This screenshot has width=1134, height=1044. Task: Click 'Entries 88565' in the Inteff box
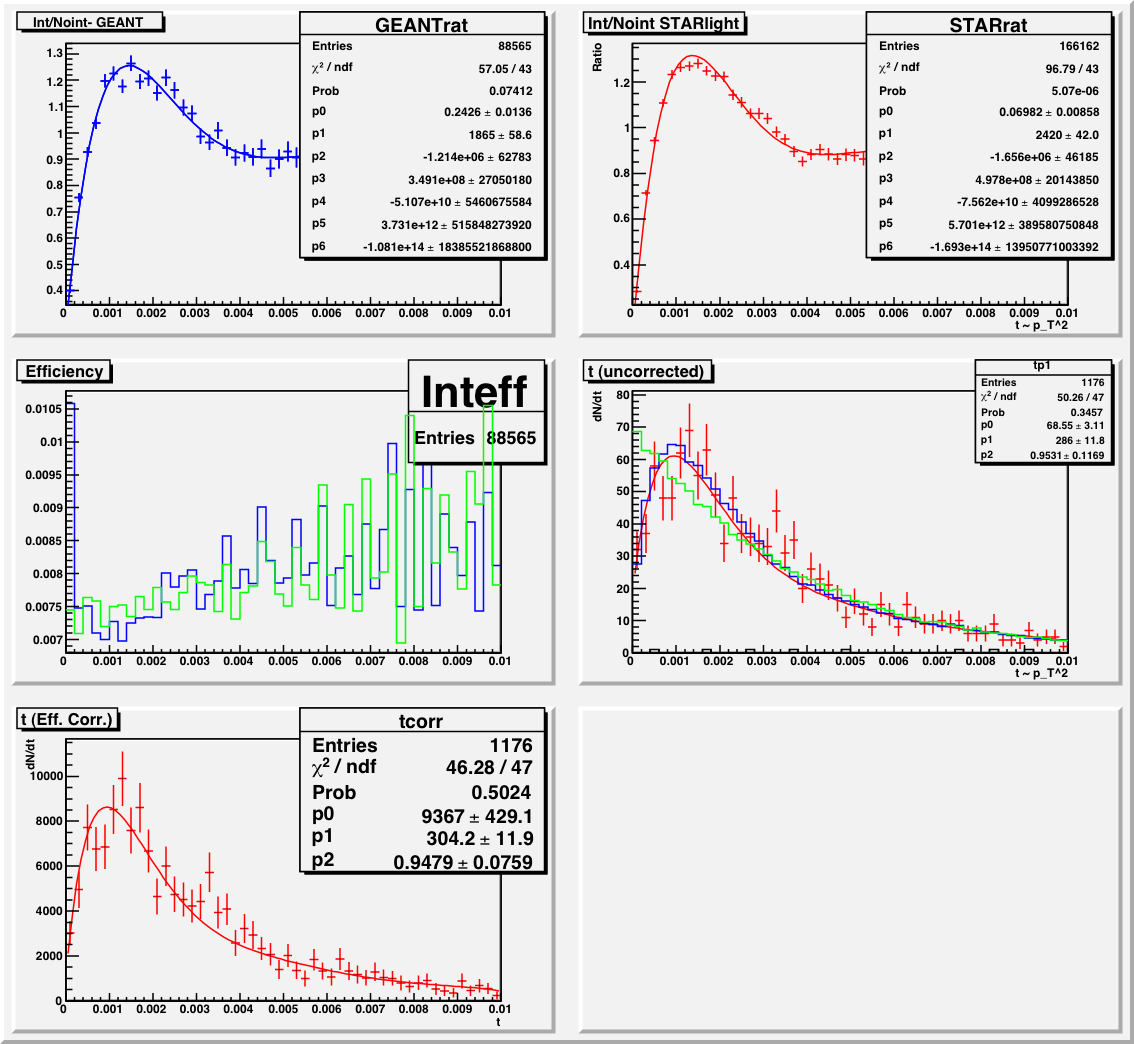(x=477, y=438)
